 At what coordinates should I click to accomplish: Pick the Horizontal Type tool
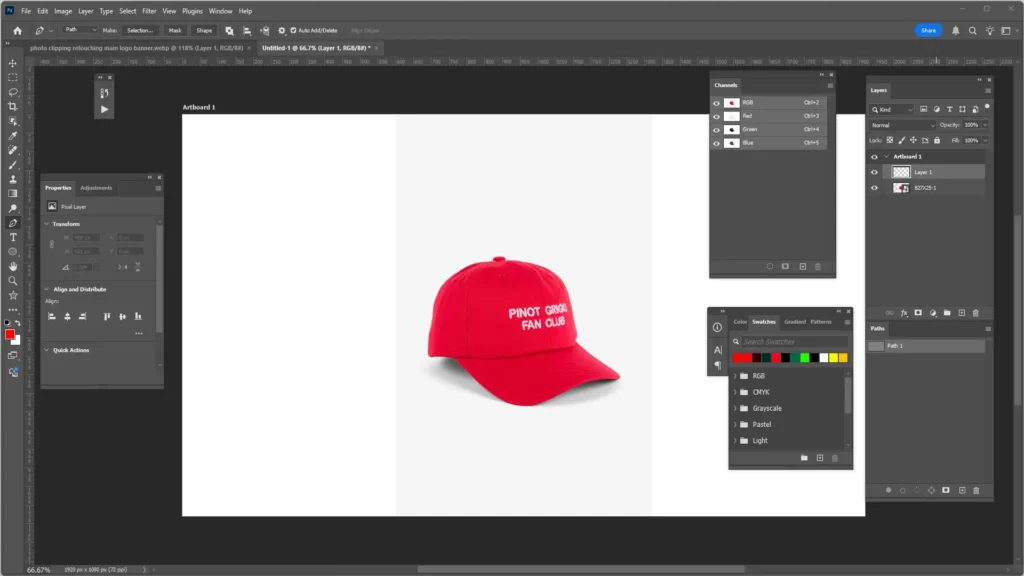point(13,237)
